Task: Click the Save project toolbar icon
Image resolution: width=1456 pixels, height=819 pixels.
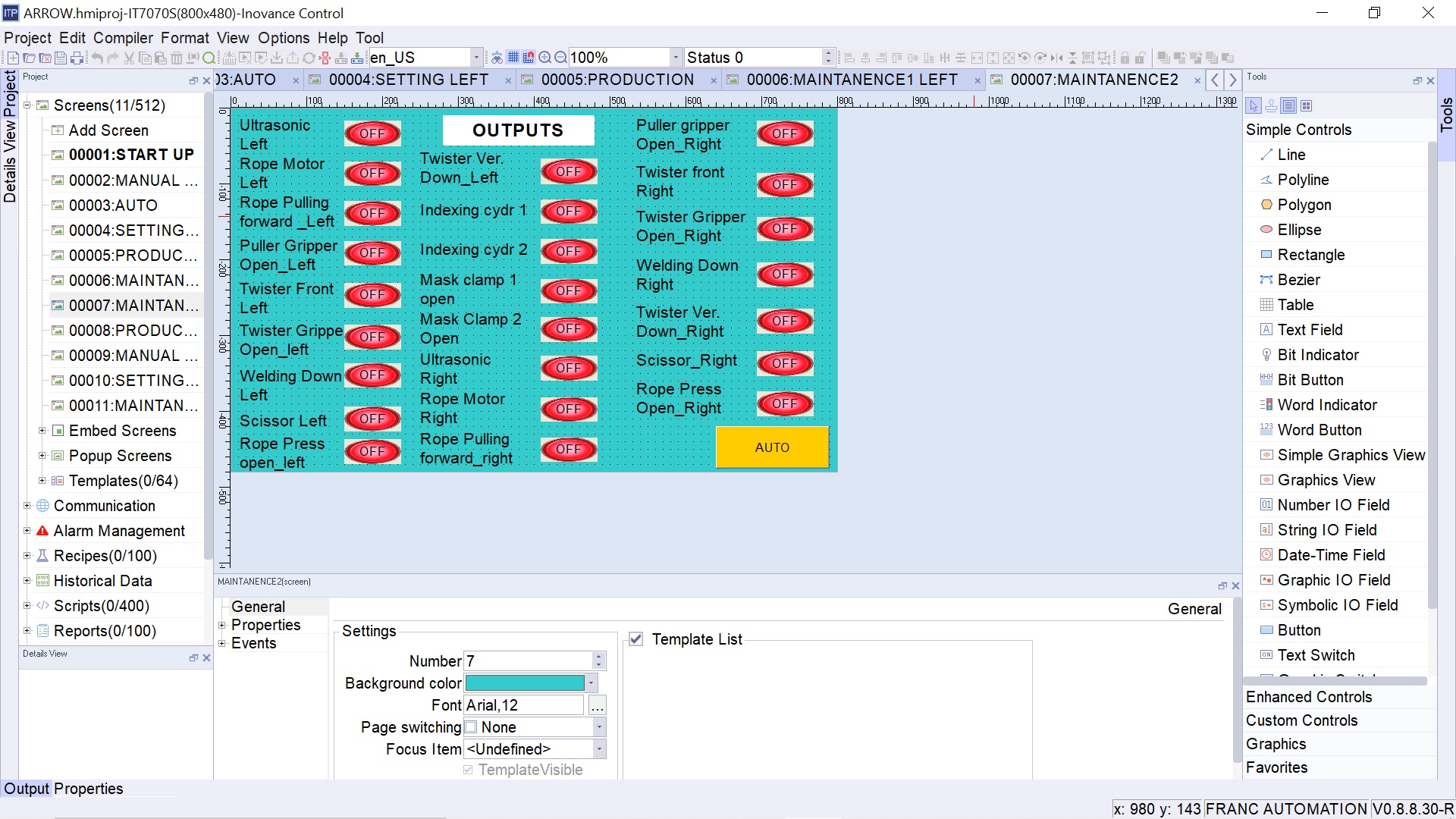Action: [61, 58]
